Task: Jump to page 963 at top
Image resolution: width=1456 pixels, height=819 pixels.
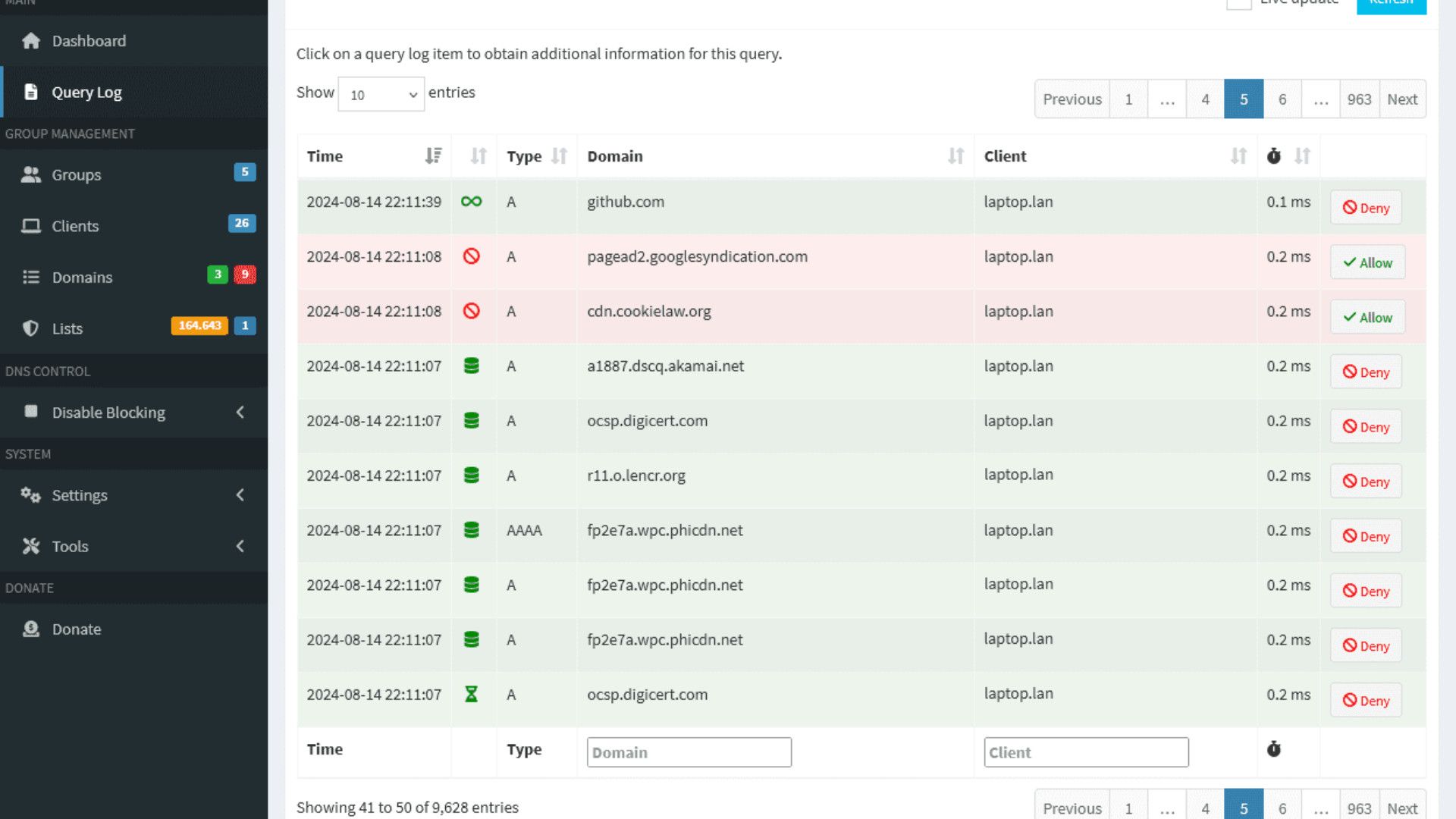Action: tap(1359, 99)
